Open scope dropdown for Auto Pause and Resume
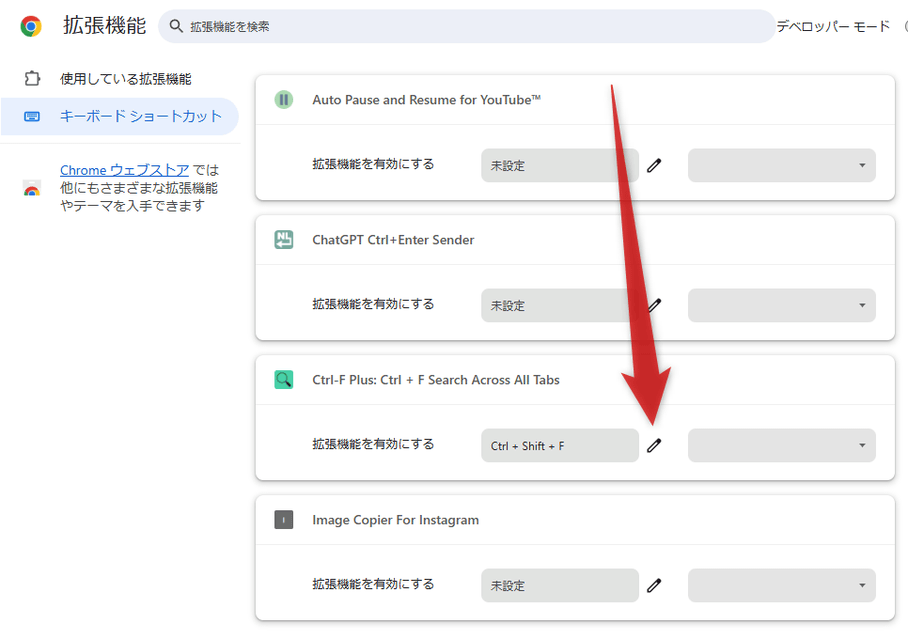 [x=782, y=166]
